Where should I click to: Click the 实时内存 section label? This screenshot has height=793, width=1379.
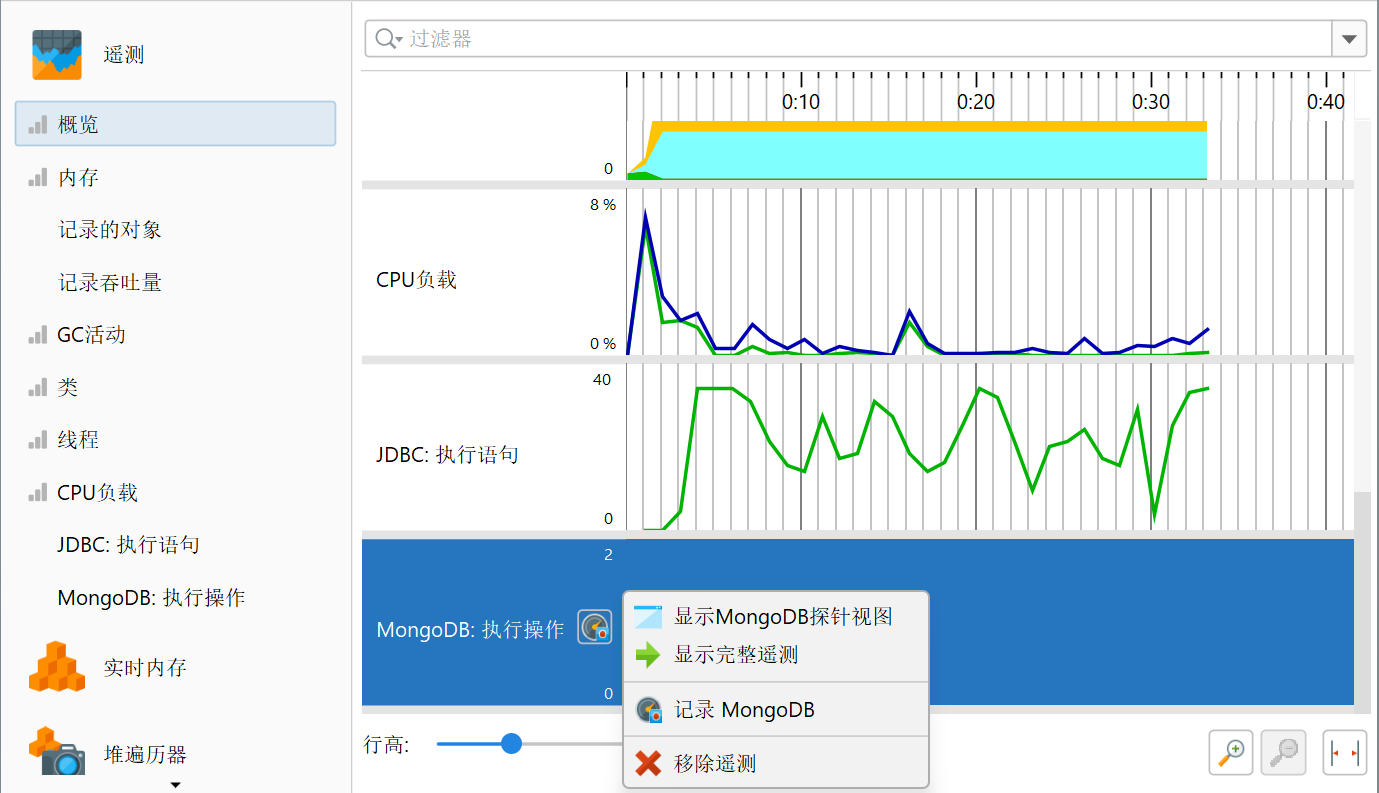pos(145,668)
